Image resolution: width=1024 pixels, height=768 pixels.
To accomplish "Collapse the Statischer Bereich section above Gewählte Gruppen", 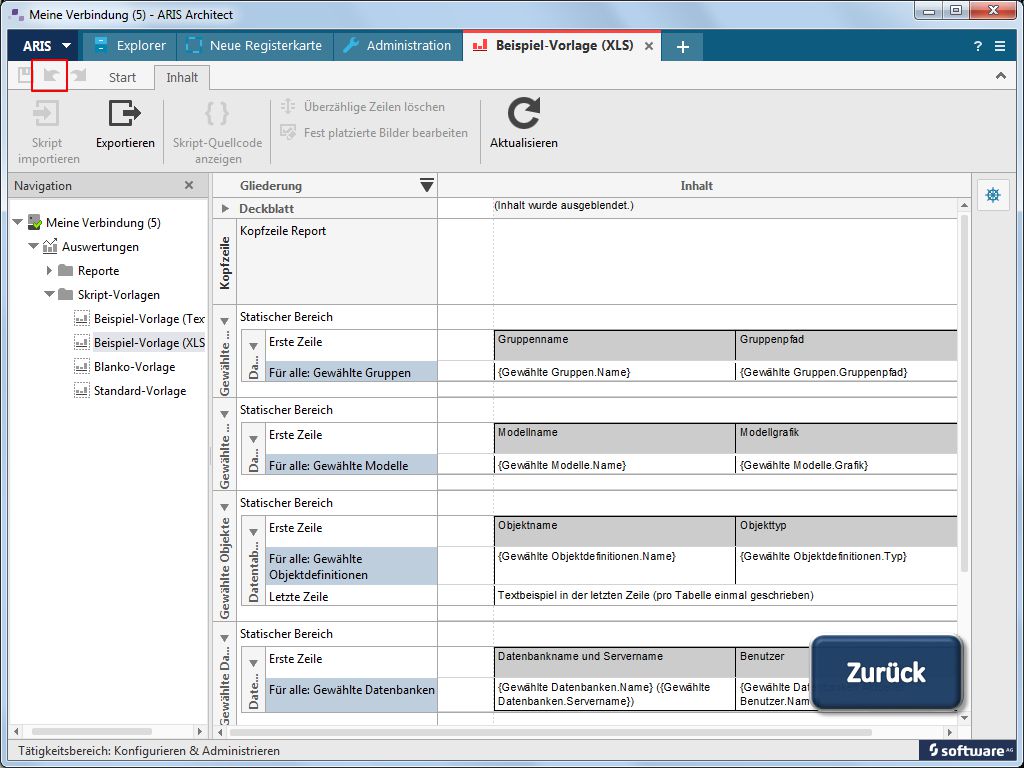I will [225, 321].
